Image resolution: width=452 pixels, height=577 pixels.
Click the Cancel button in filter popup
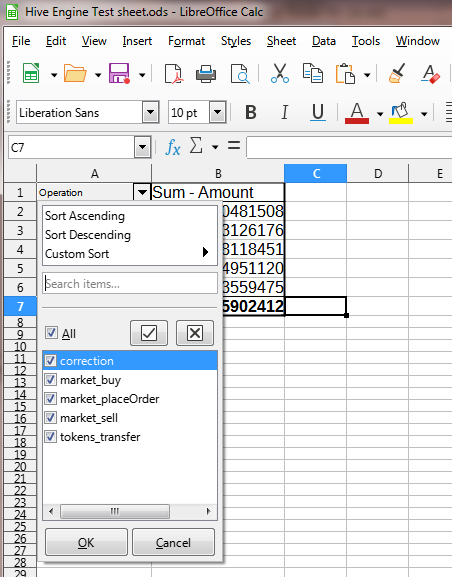click(x=173, y=542)
